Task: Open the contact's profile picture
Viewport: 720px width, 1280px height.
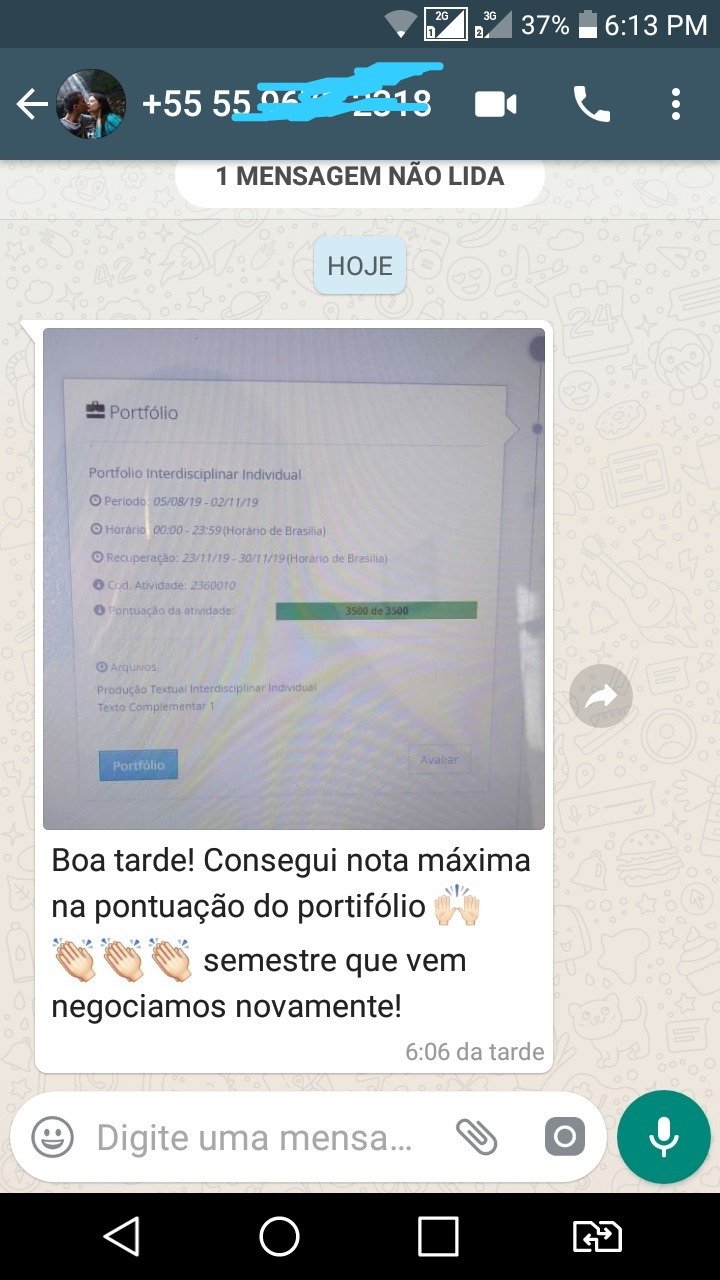Action: click(x=91, y=104)
